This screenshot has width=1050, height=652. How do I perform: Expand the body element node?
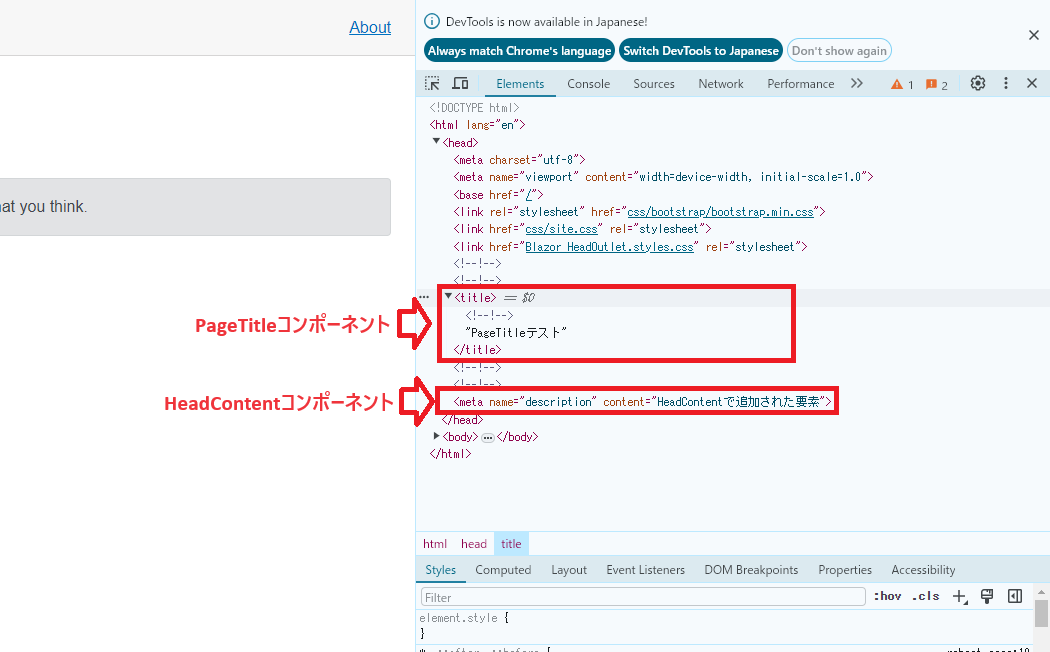437,436
